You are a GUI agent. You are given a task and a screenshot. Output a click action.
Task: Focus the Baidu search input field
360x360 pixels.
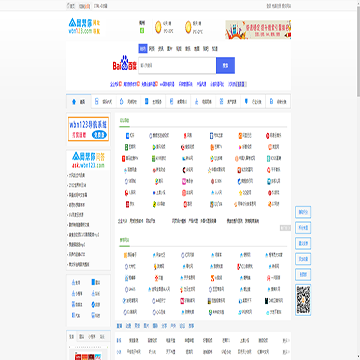(x=177, y=65)
